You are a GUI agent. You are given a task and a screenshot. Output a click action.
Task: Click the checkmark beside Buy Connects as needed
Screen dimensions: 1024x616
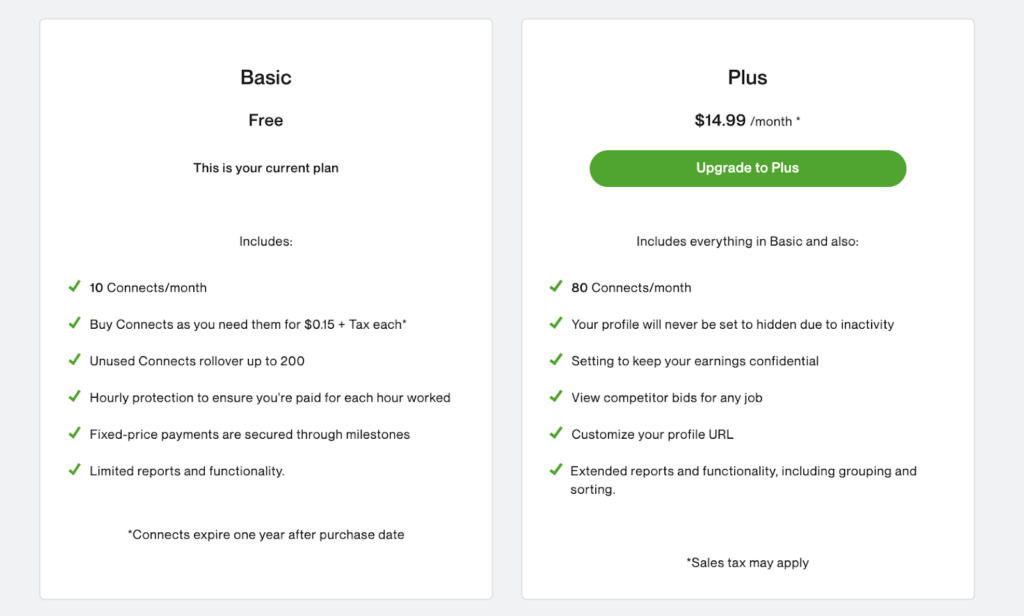click(x=74, y=323)
